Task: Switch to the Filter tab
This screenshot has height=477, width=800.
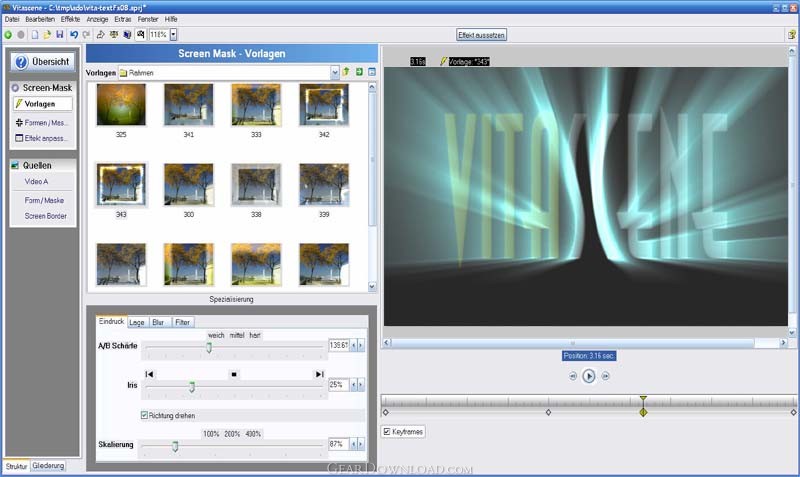Action: (183, 322)
